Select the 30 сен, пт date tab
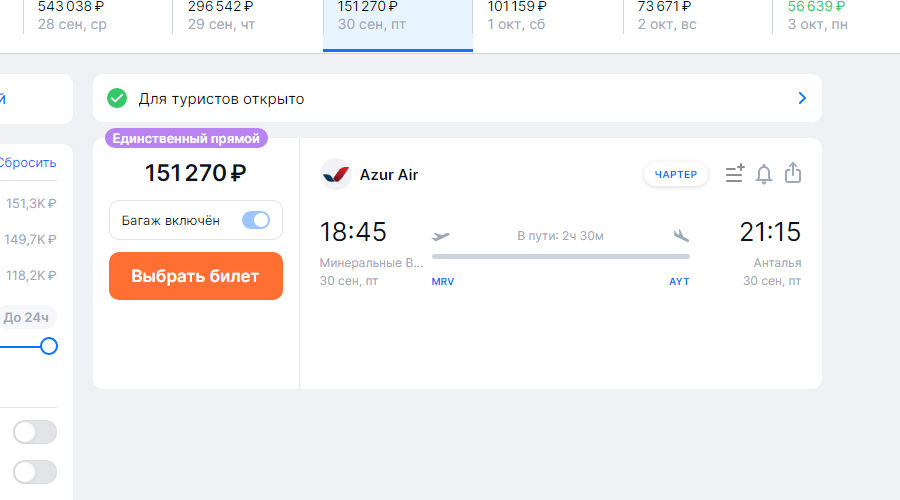 tap(397, 17)
